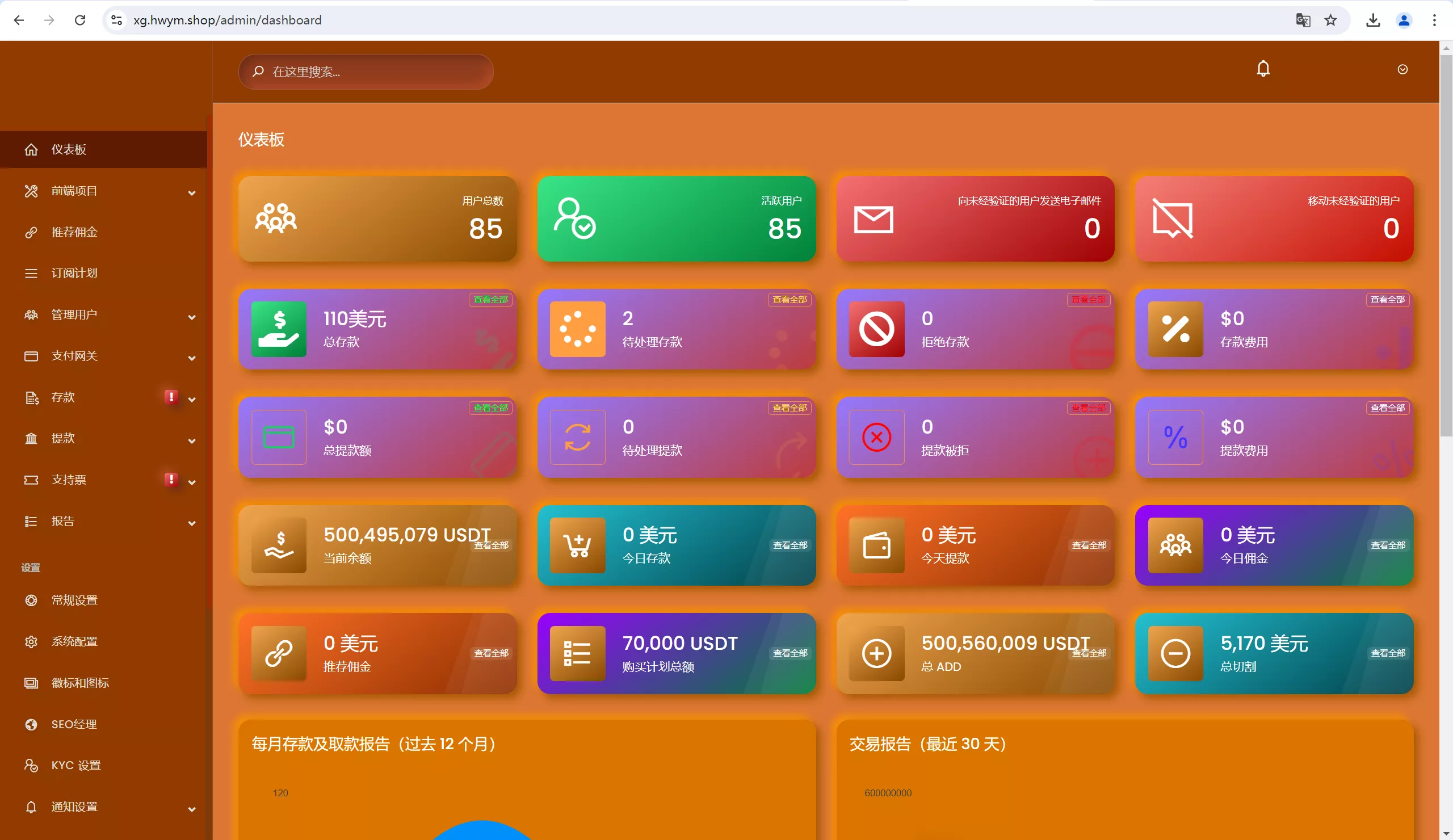1453x840 pixels.
Task: Open 常规设置 in the sidebar
Action: pos(74,600)
